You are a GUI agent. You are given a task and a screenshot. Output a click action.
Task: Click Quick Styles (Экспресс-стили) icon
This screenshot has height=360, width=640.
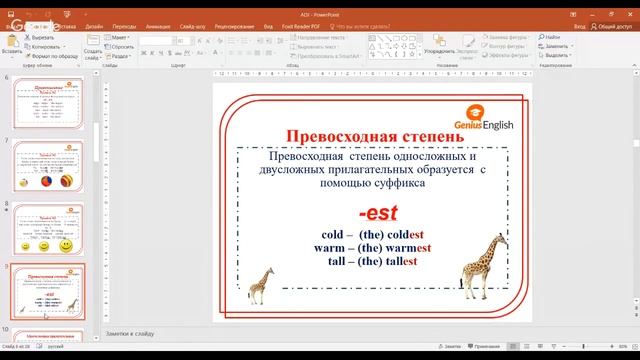pyautogui.click(x=468, y=41)
